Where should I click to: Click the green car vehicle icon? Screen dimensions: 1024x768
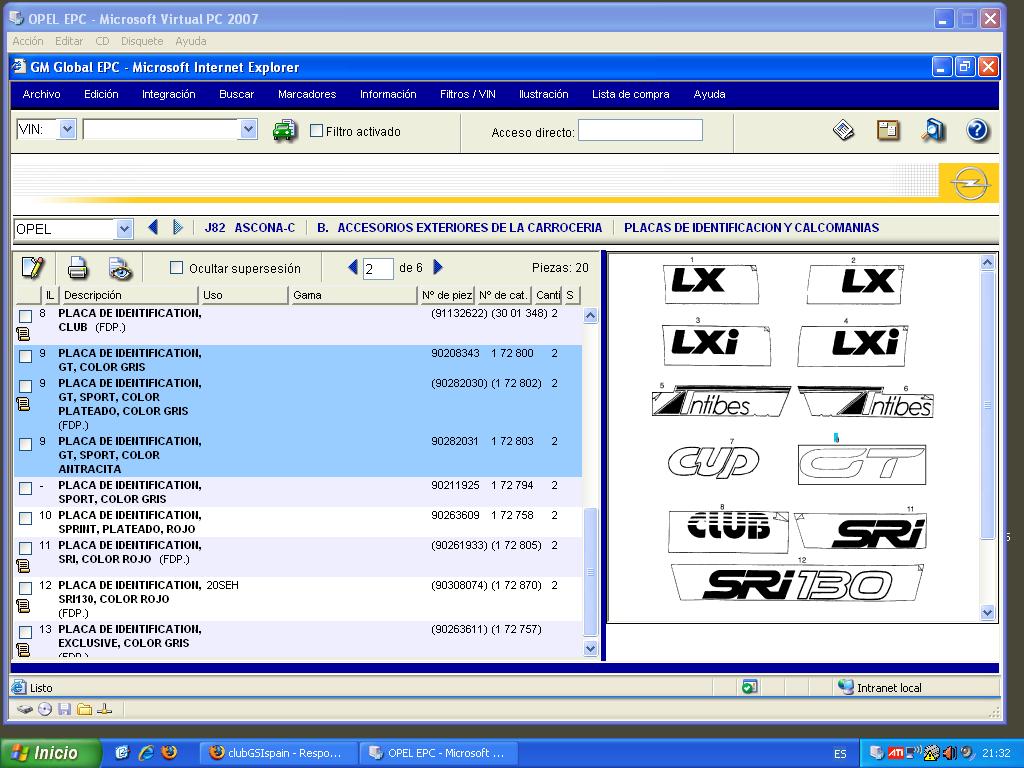285,131
